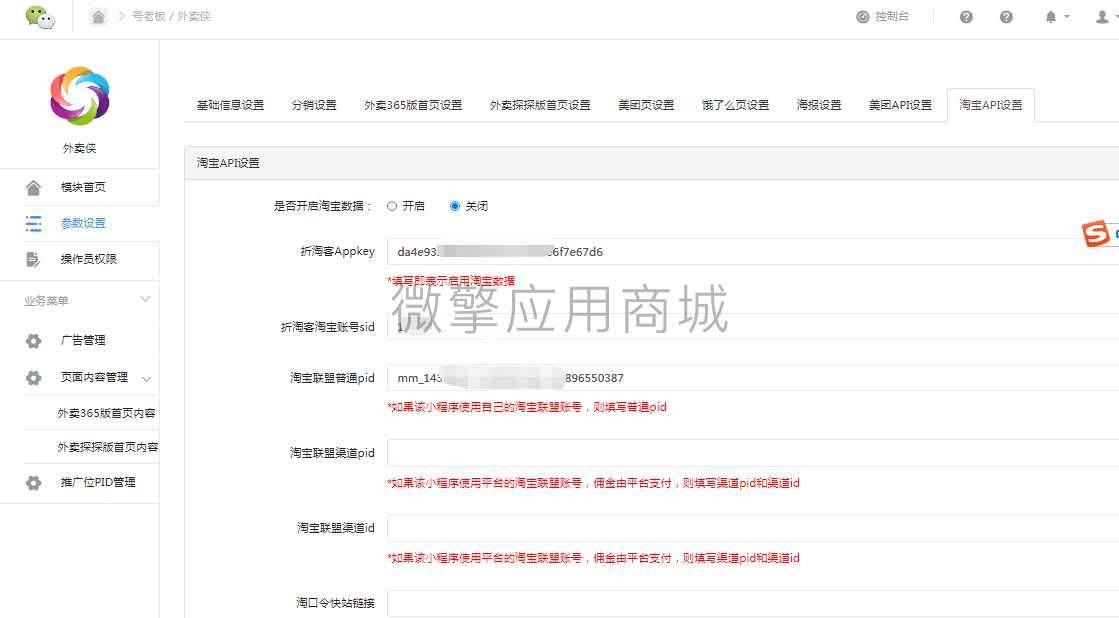This screenshot has height=618, width=1119.
Task: Click the 号老板 breadcrumb text
Action: pos(148,16)
